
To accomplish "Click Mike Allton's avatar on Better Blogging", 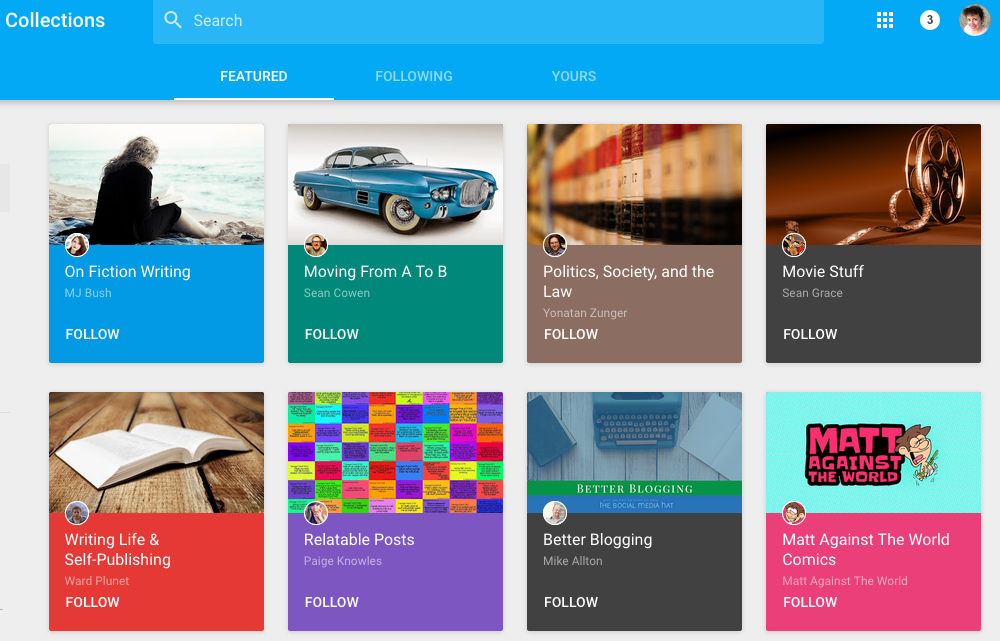I will tap(555, 513).
